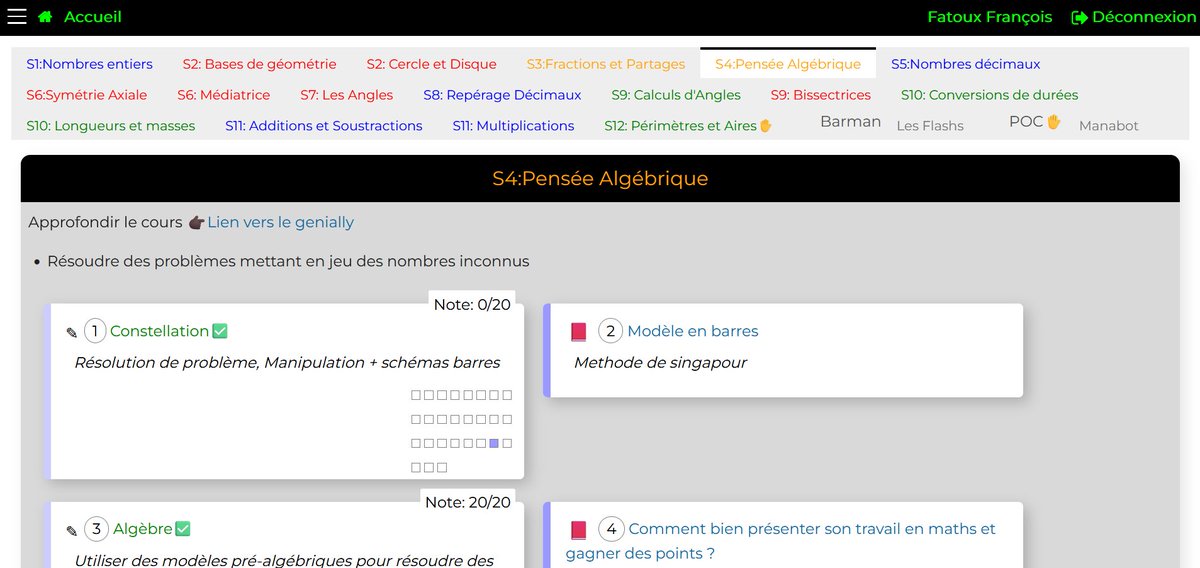
Task: Select S9: Calculs d'Angles tab
Action: (x=676, y=95)
